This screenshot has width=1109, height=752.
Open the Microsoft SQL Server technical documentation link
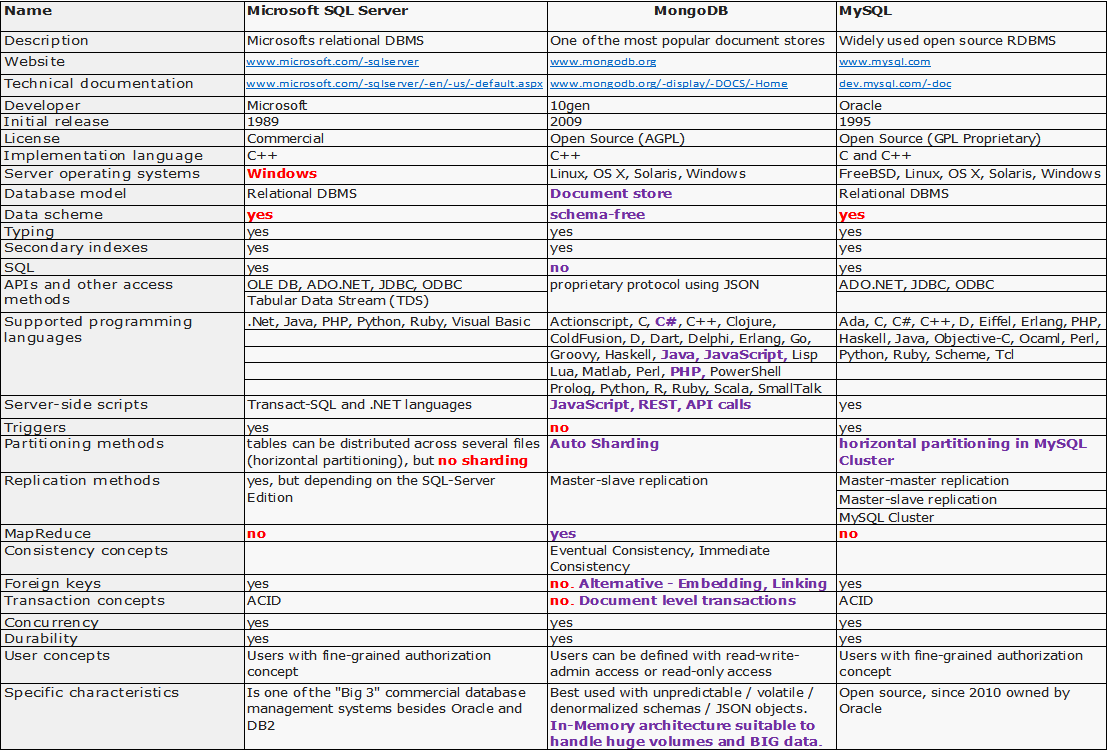pyautogui.click(x=395, y=83)
